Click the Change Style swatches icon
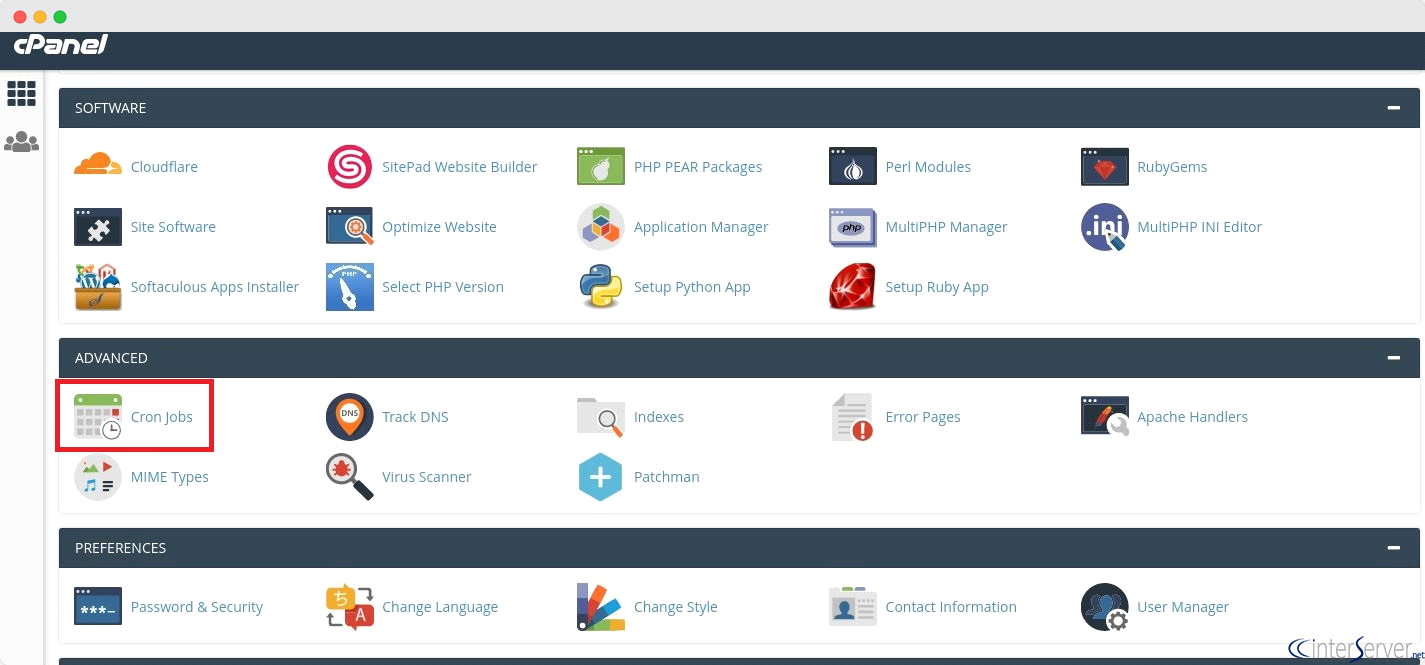This screenshot has width=1425, height=665. click(601, 607)
